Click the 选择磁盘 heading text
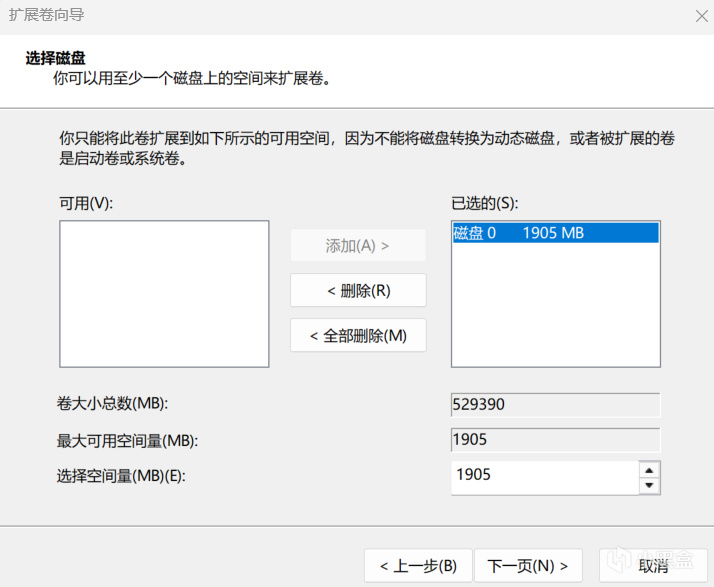This screenshot has height=587, width=714. (x=54, y=58)
